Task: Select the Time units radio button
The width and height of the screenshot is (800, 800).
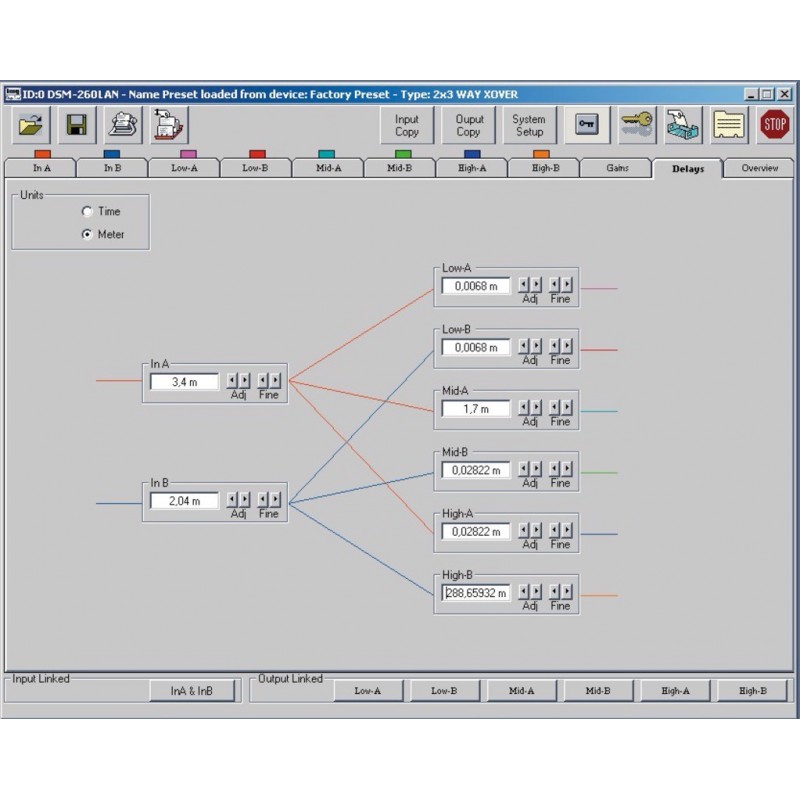Action: (87, 211)
